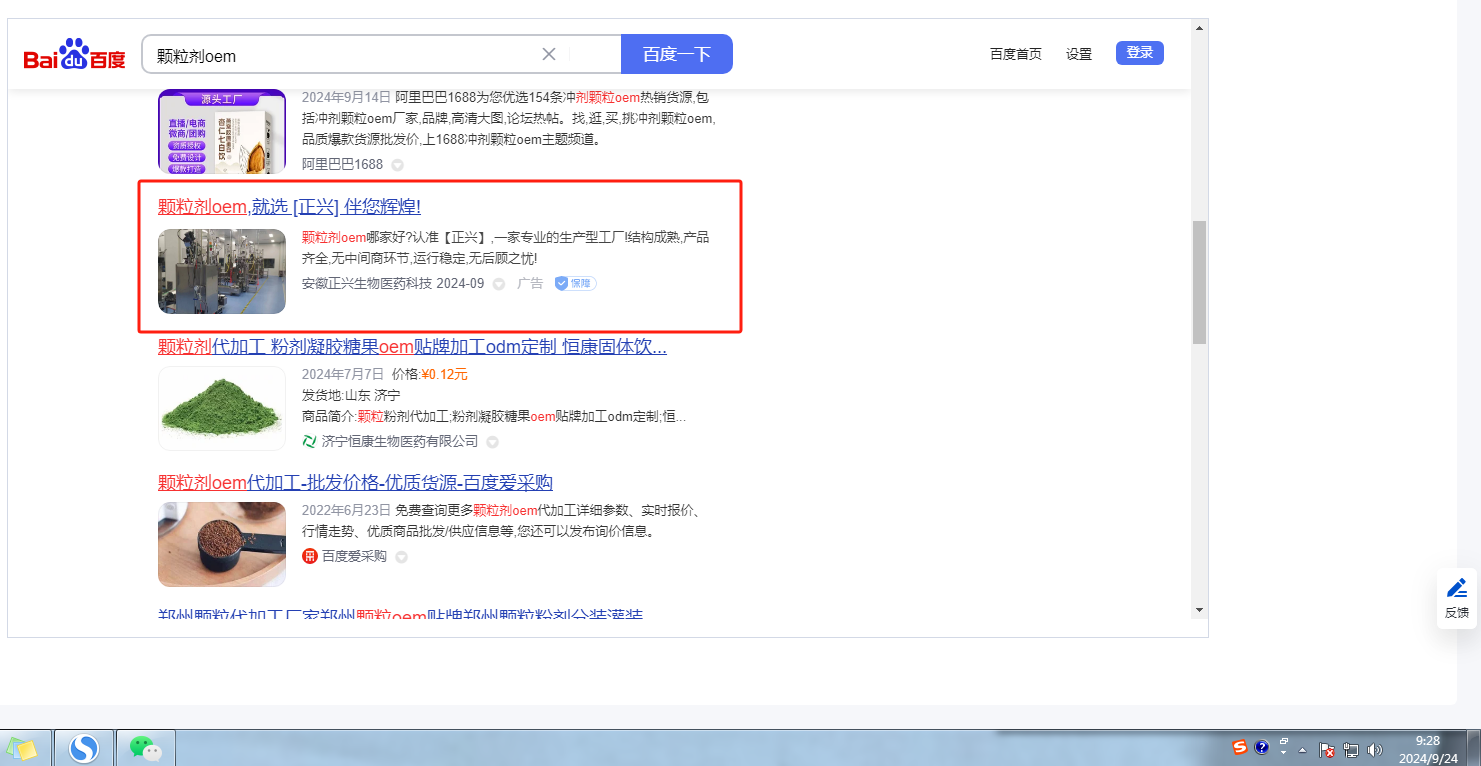
Task: Click the red 百度爱采购 source icon
Action: [x=309, y=556]
